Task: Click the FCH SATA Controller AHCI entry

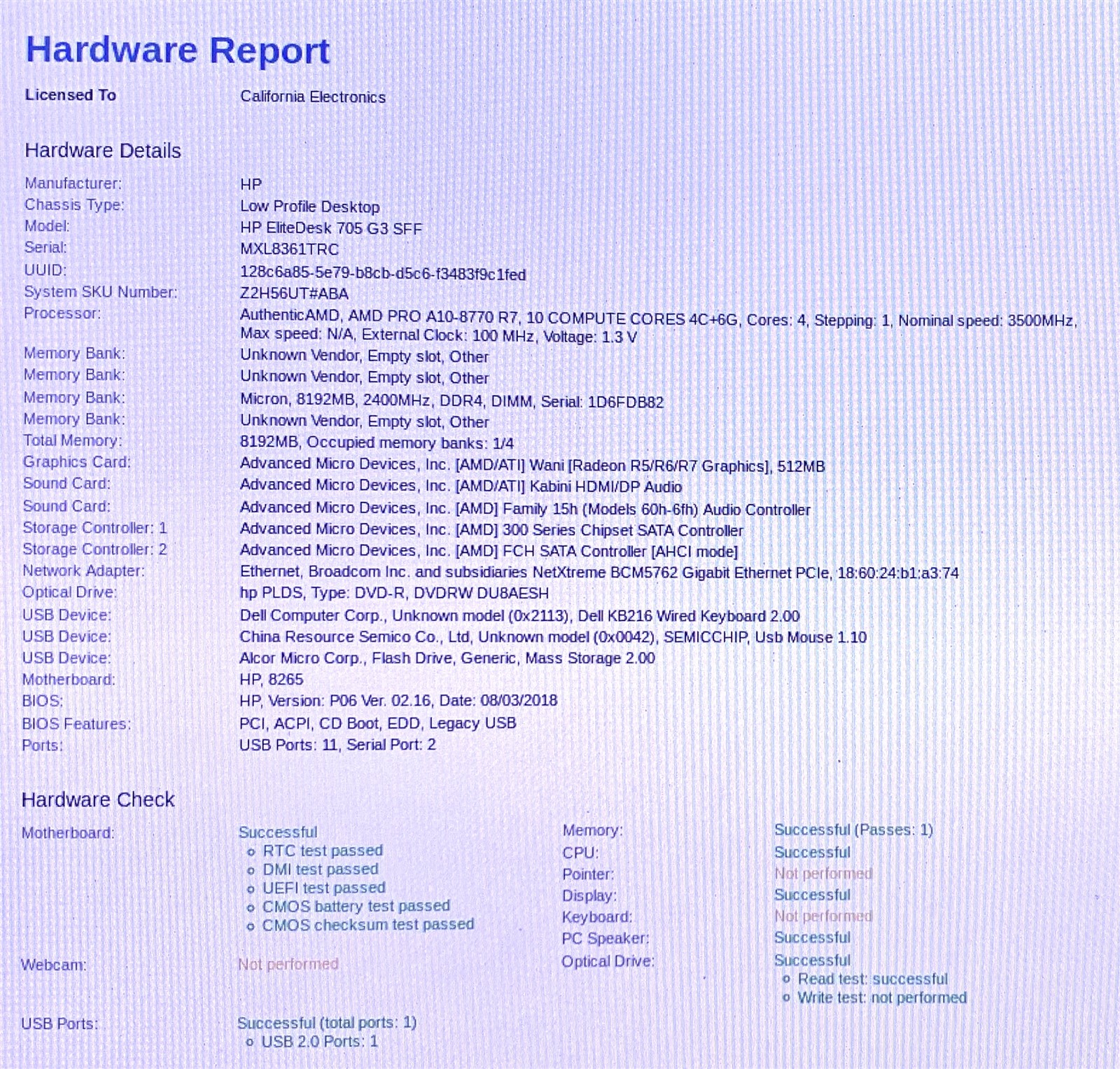Action: (x=489, y=551)
